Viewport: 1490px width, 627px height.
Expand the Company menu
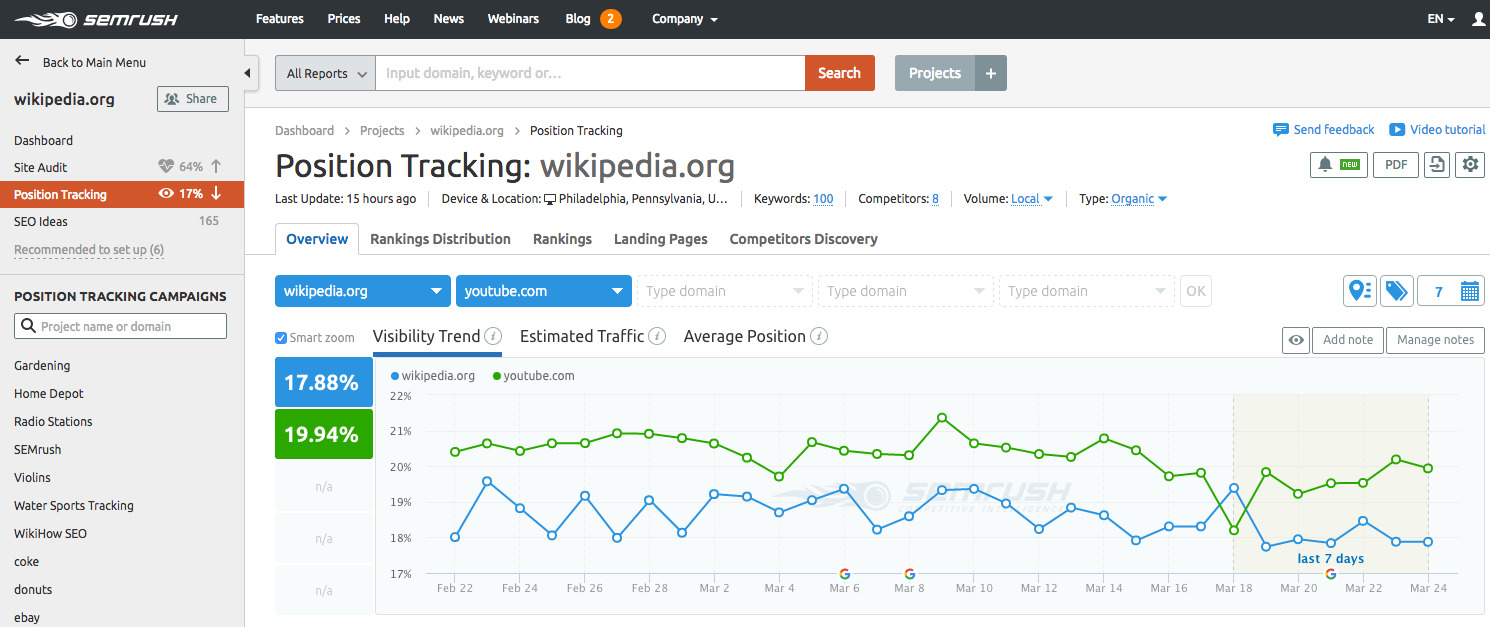tap(685, 19)
